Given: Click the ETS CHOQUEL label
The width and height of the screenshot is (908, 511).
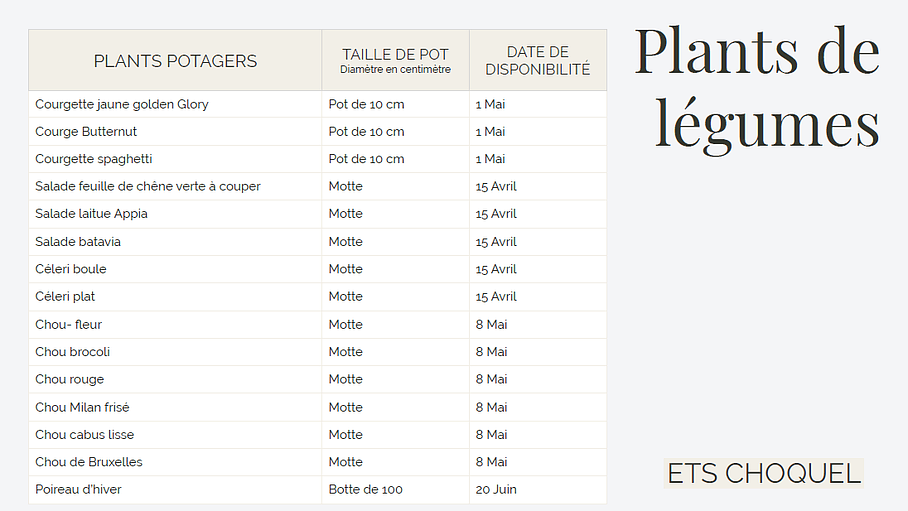Looking at the screenshot, I should point(764,473).
